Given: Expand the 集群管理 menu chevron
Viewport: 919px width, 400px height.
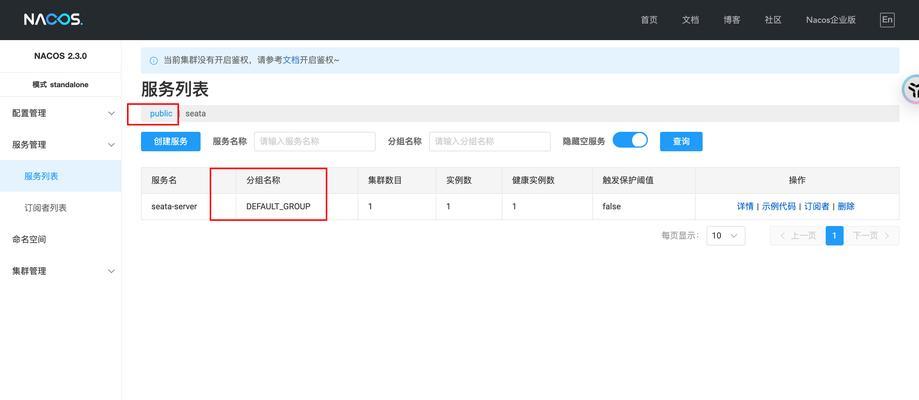Looking at the screenshot, I should pos(111,271).
